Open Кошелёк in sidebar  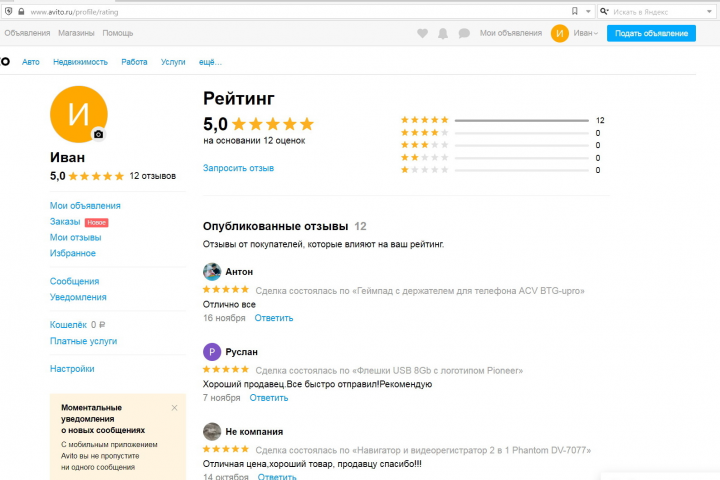[68, 325]
